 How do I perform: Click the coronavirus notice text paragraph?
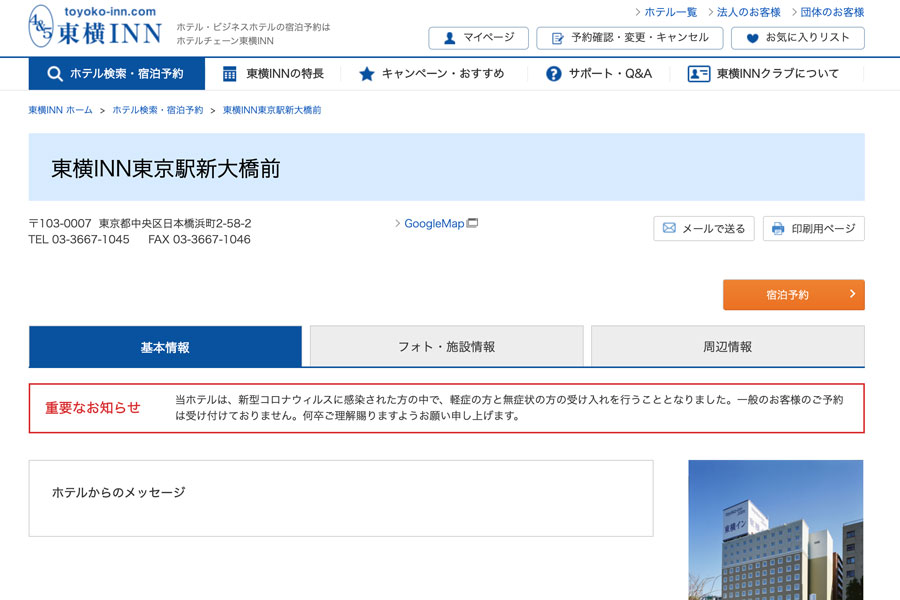click(509, 408)
